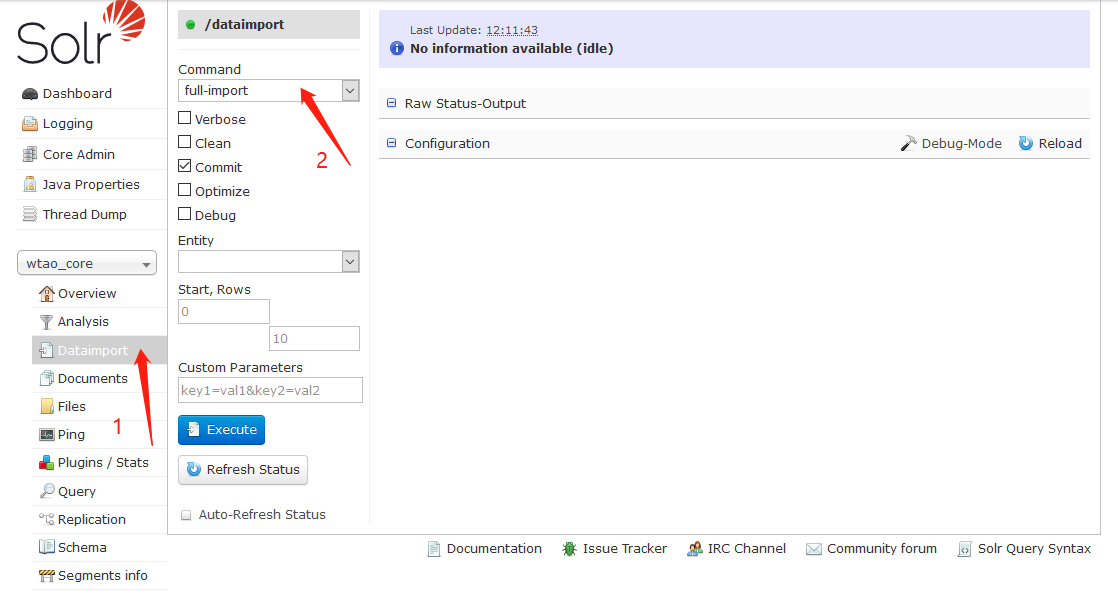
Task: Click the Community forum envelope icon
Action: coord(814,549)
